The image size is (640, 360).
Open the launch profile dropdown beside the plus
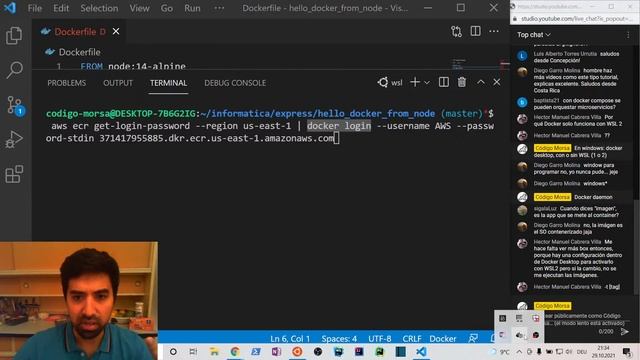click(x=427, y=83)
